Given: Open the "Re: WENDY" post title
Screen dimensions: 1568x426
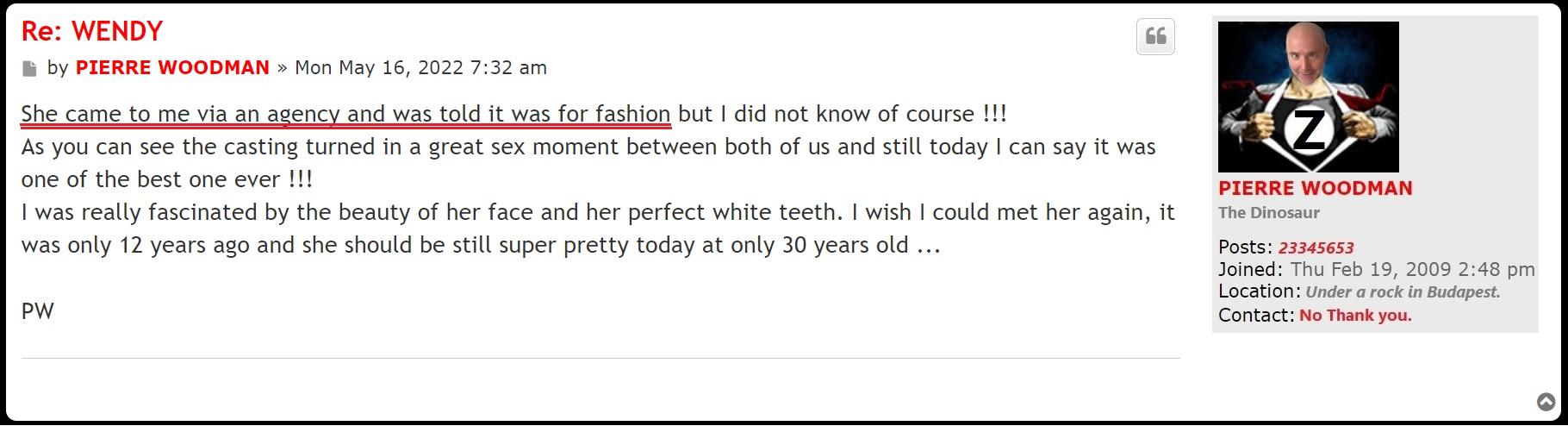Looking at the screenshot, I should [92, 31].
